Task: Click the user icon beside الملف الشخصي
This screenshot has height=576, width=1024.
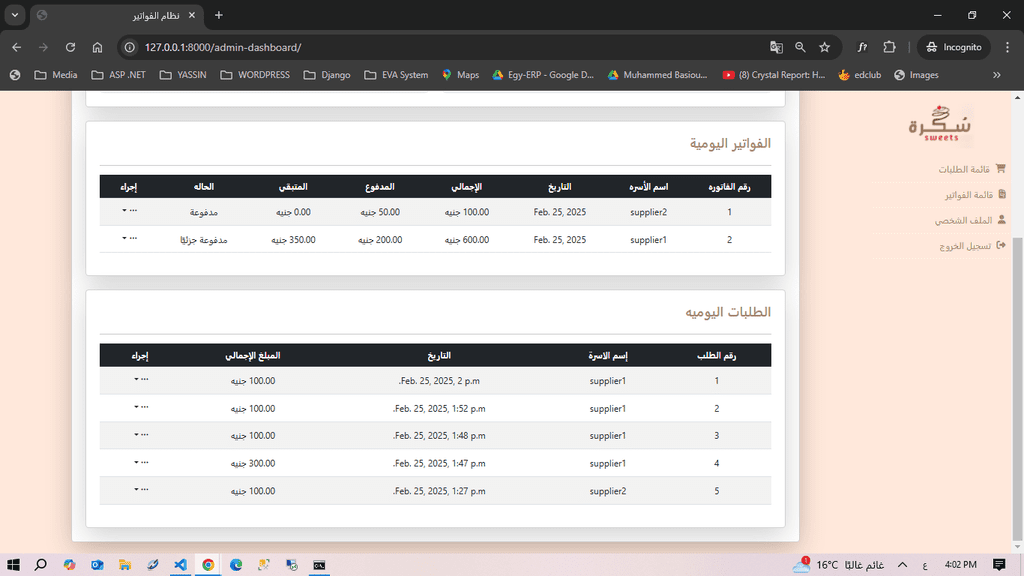Action: click(1002, 219)
